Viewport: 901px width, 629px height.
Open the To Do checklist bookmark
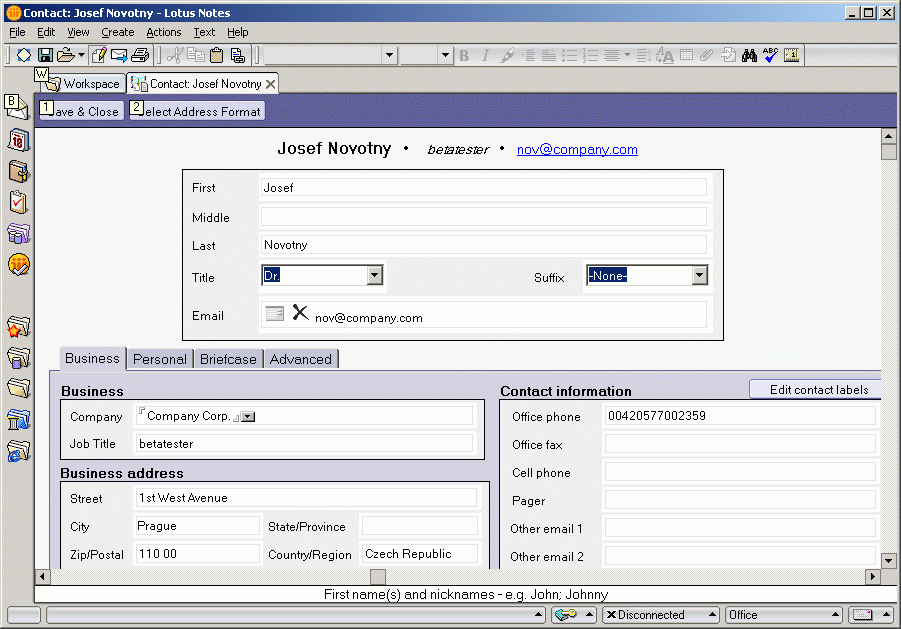tap(18, 202)
